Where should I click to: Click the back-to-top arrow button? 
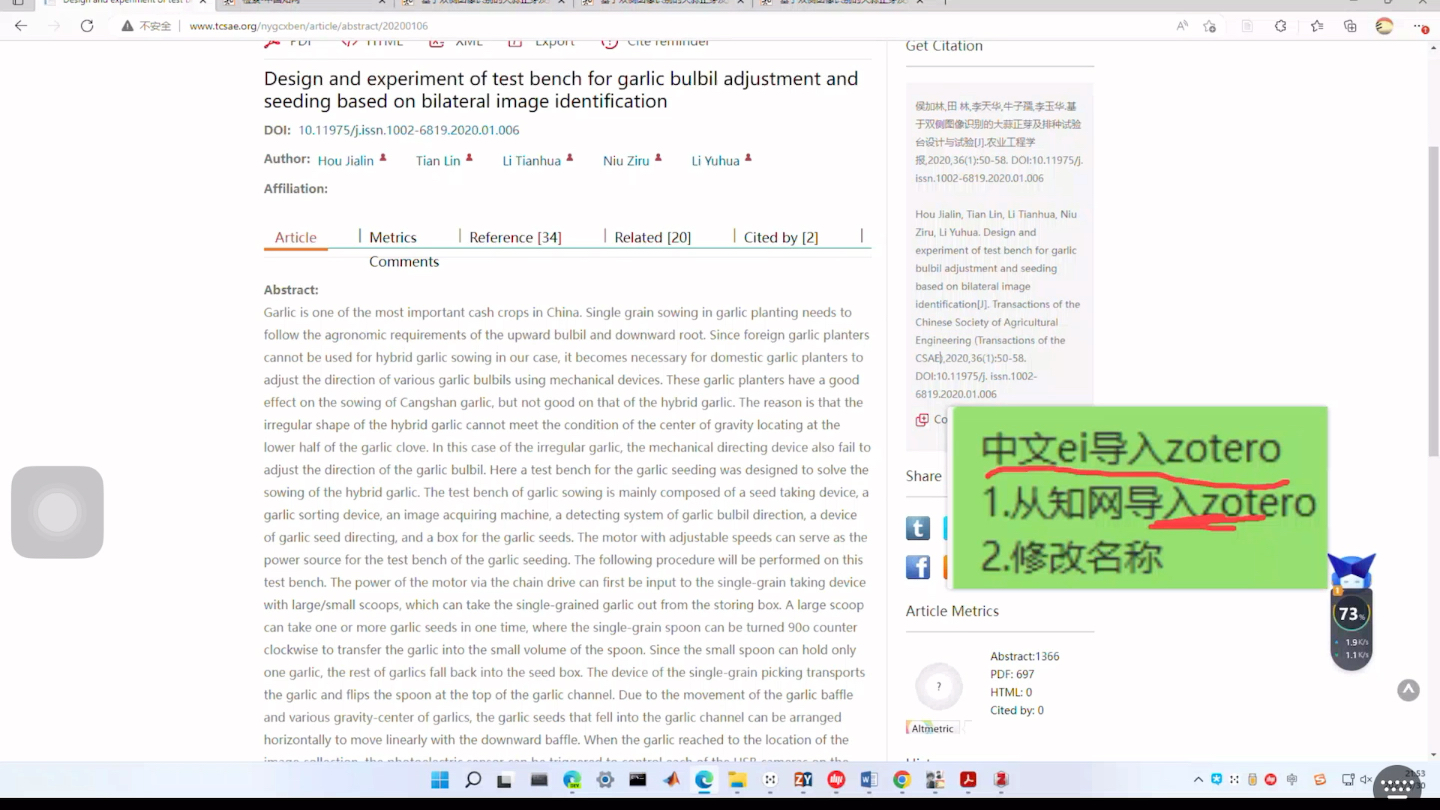click(1408, 690)
